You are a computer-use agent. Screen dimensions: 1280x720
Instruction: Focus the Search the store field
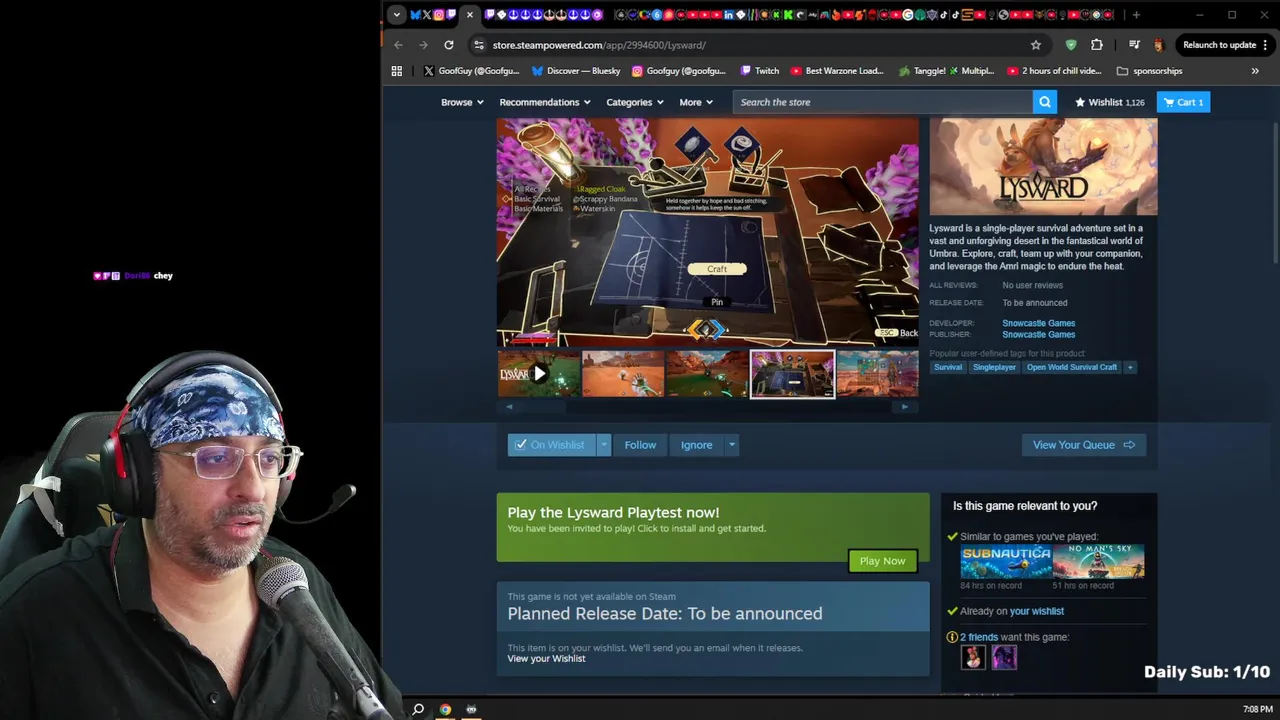coord(883,102)
